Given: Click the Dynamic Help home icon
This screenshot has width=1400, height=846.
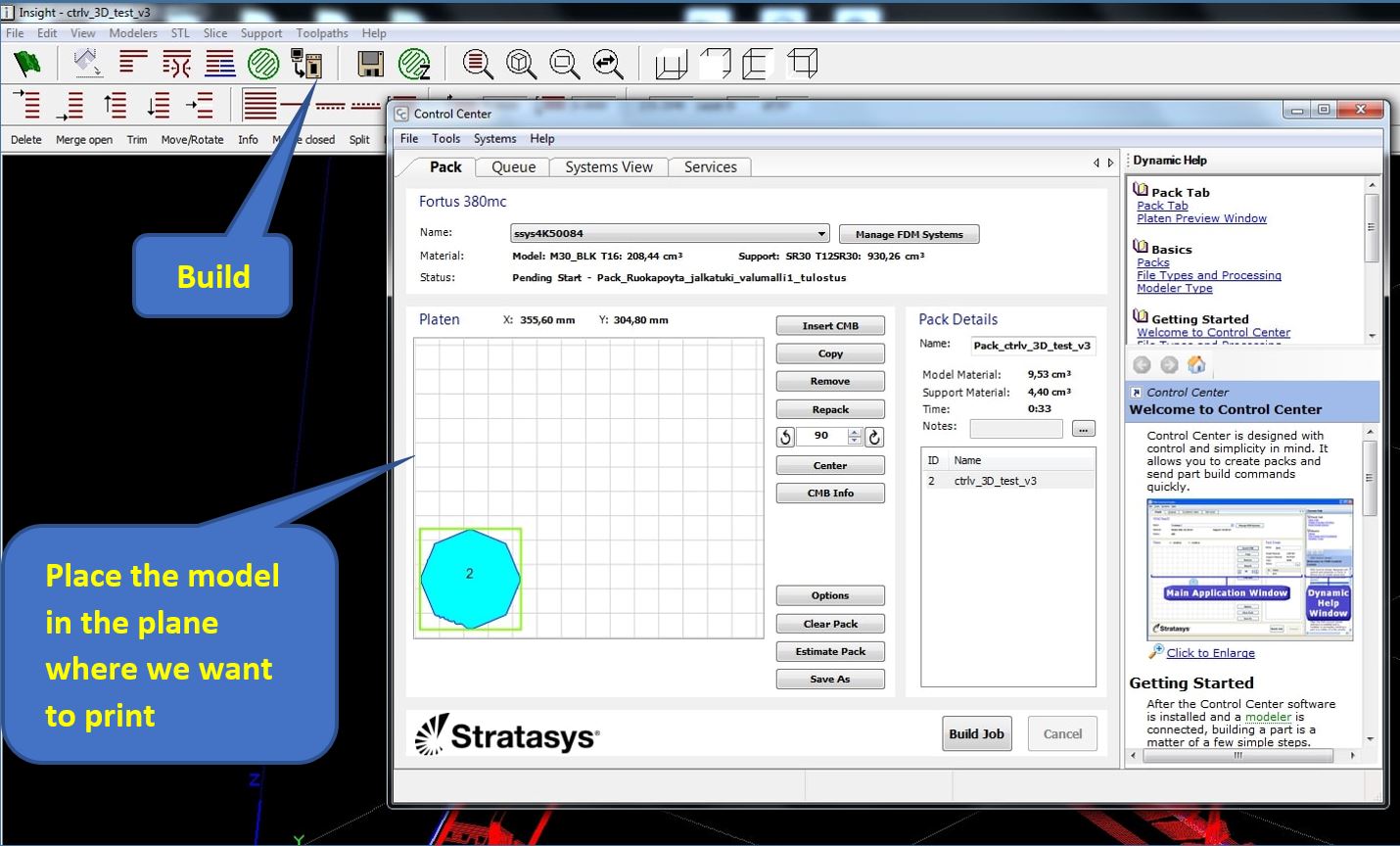Looking at the screenshot, I should (1196, 364).
